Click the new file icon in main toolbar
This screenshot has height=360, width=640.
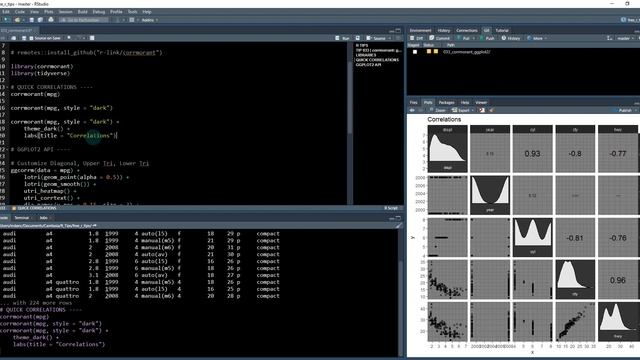pyautogui.click(x=6, y=20)
